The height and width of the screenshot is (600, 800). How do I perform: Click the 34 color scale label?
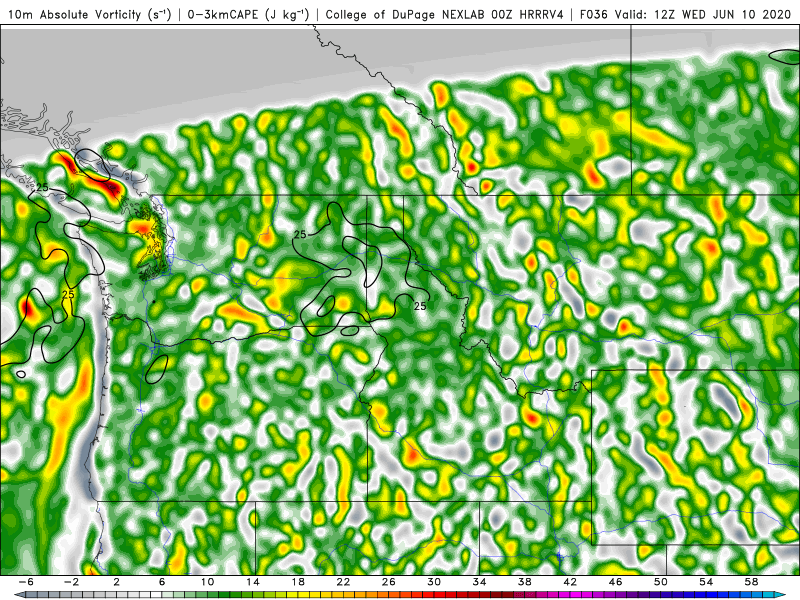coord(480,582)
